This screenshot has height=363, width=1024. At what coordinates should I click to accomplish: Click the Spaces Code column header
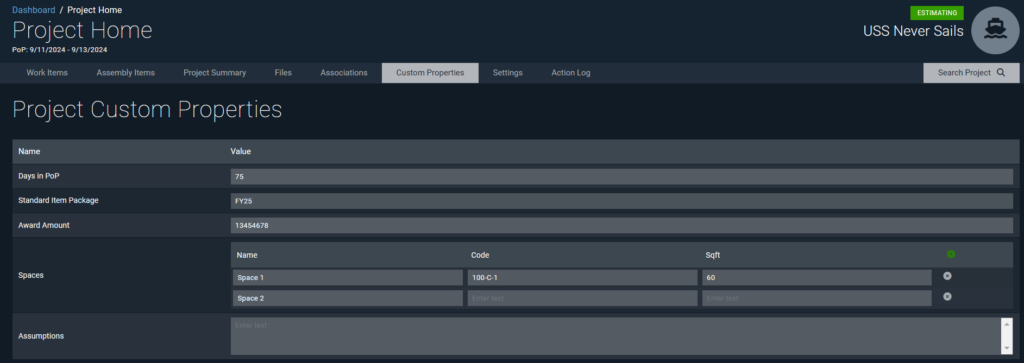(x=480, y=255)
